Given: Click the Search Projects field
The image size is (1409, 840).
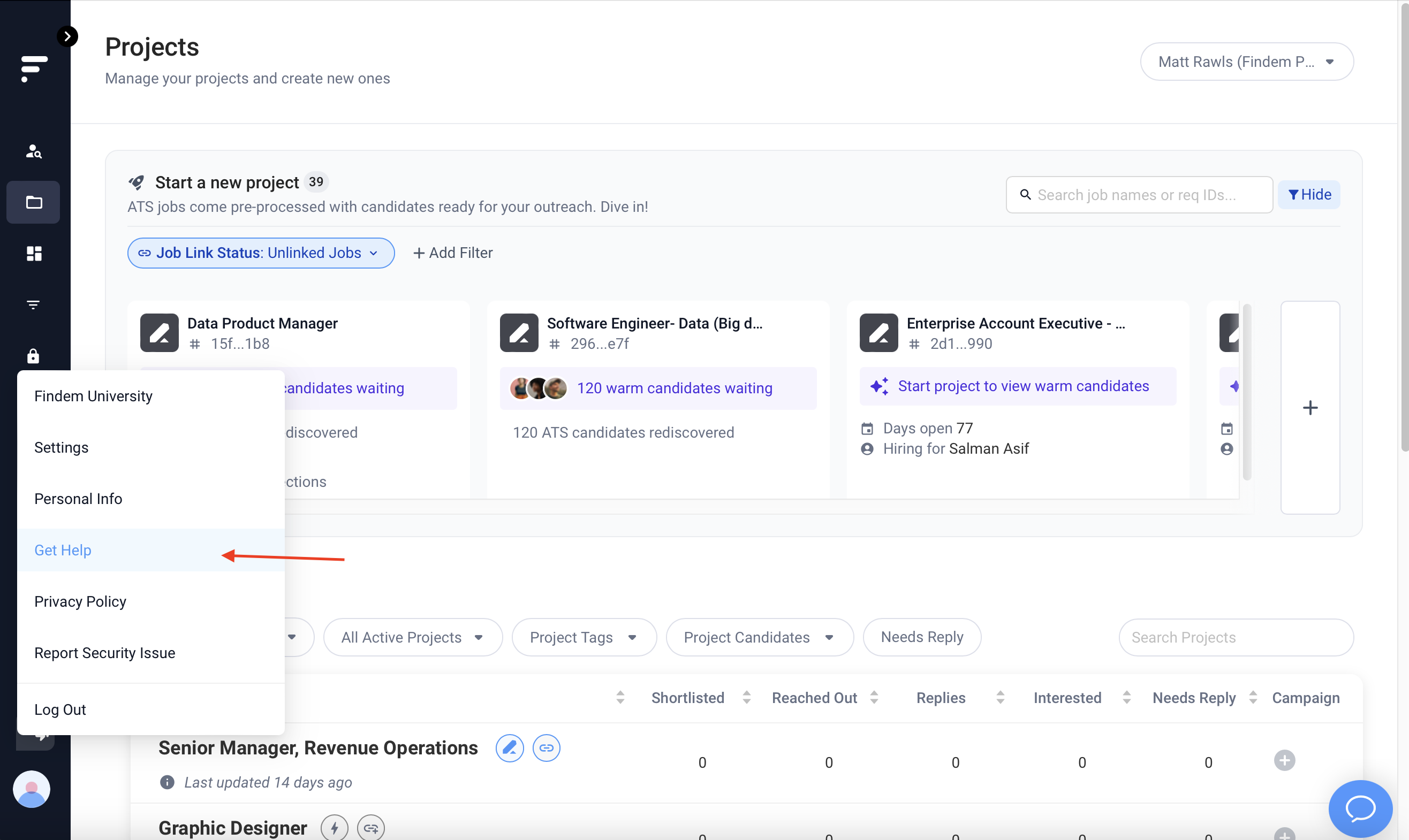Looking at the screenshot, I should click(x=1236, y=637).
